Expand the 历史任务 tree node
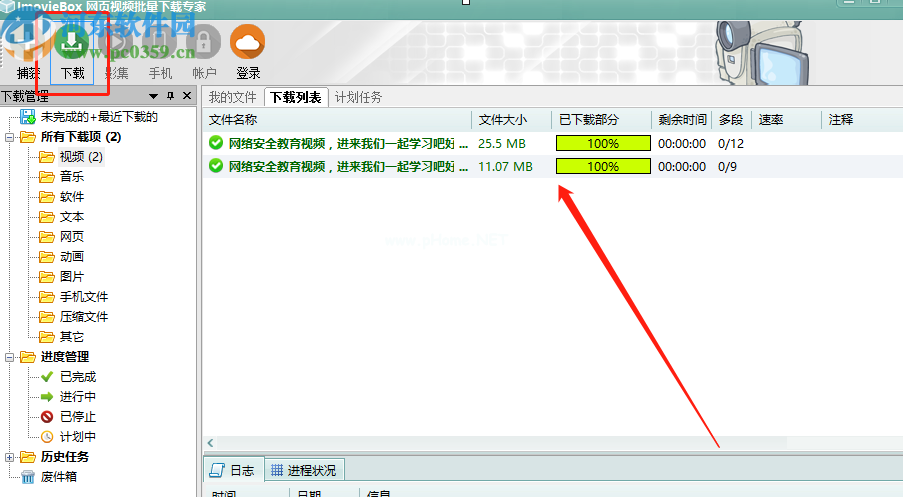Viewport: 903px width, 497px height. 9,457
